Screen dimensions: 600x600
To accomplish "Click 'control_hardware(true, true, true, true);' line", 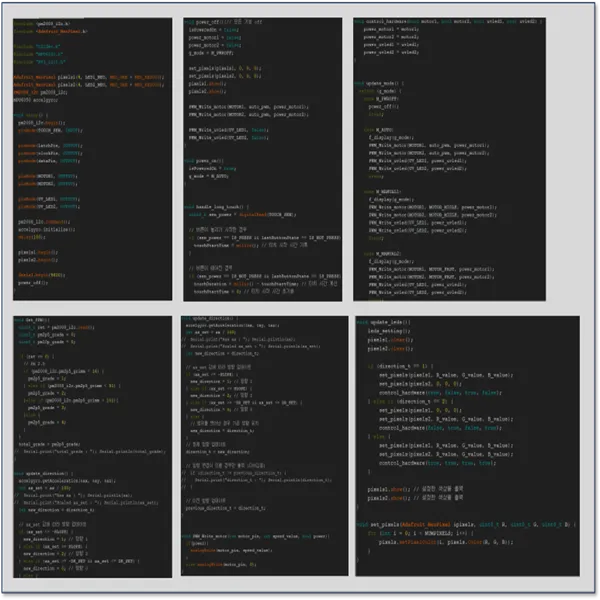I will [x=437, y=463].
